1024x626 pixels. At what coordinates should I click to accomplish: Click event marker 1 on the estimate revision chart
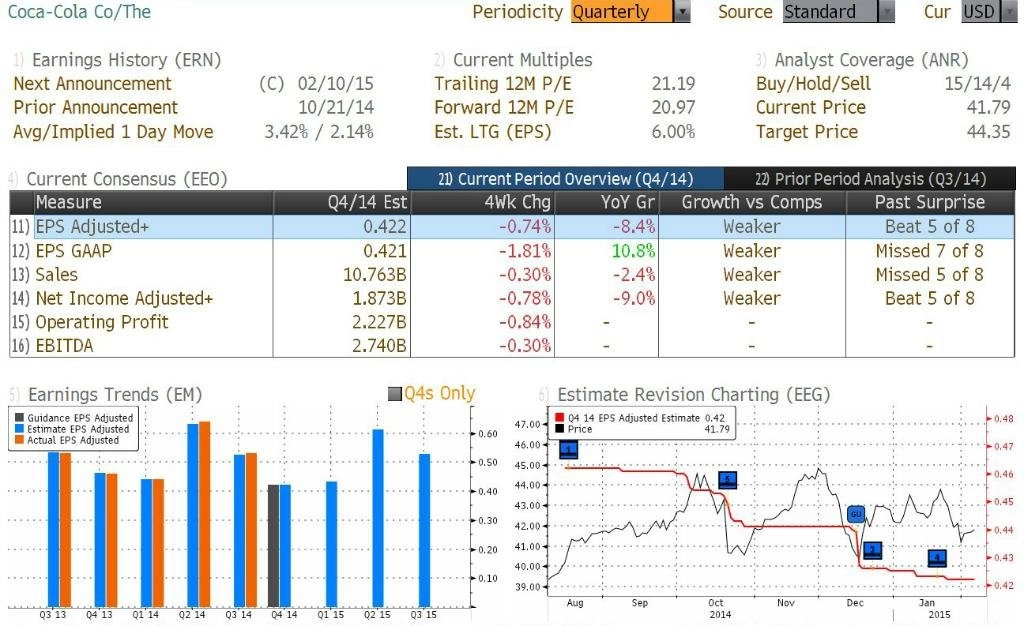[569, 449]
